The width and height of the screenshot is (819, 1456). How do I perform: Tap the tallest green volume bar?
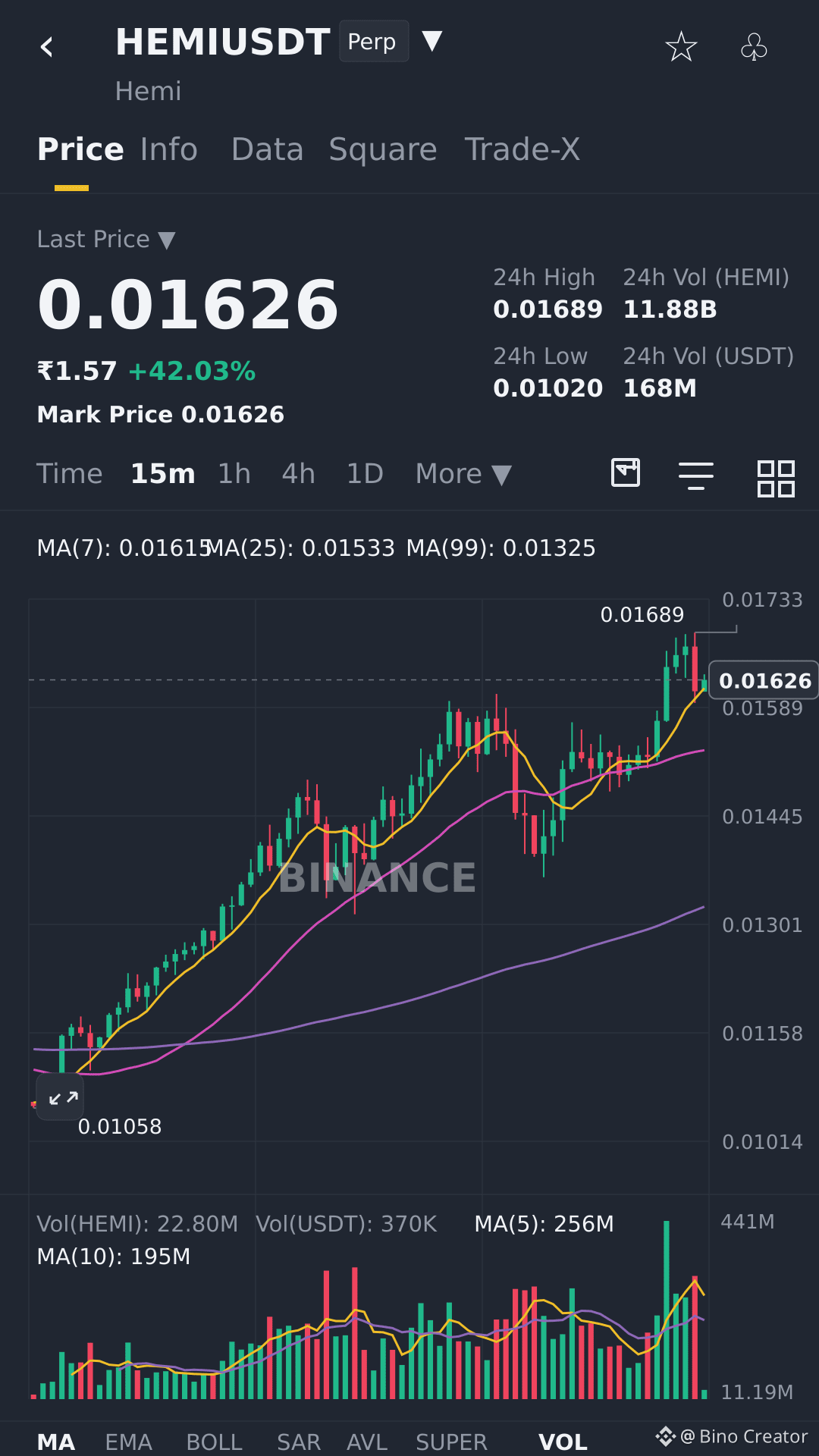[x=667, y=1310]
